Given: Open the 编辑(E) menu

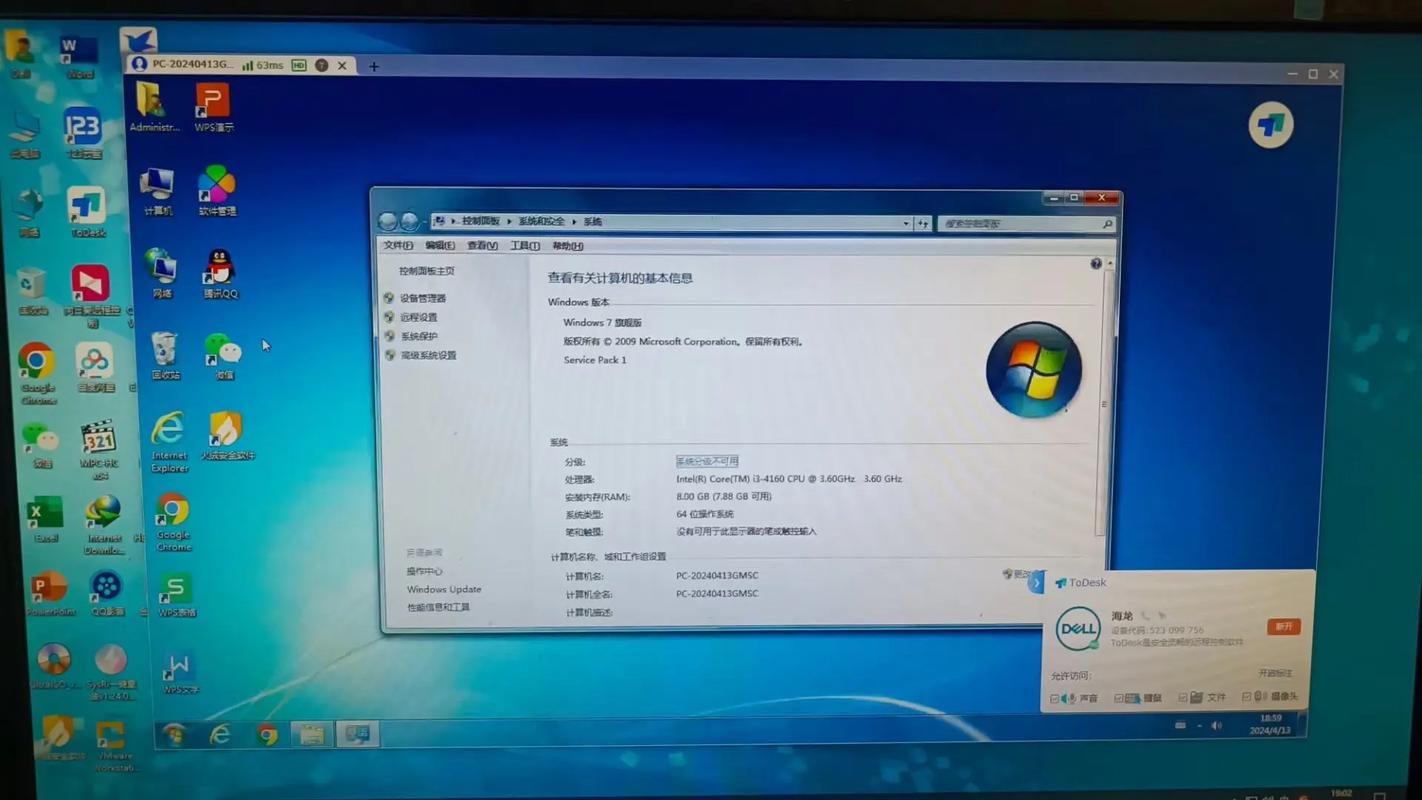Looking at the screenshot, I should pyautogui.click(x=440, y=246).
